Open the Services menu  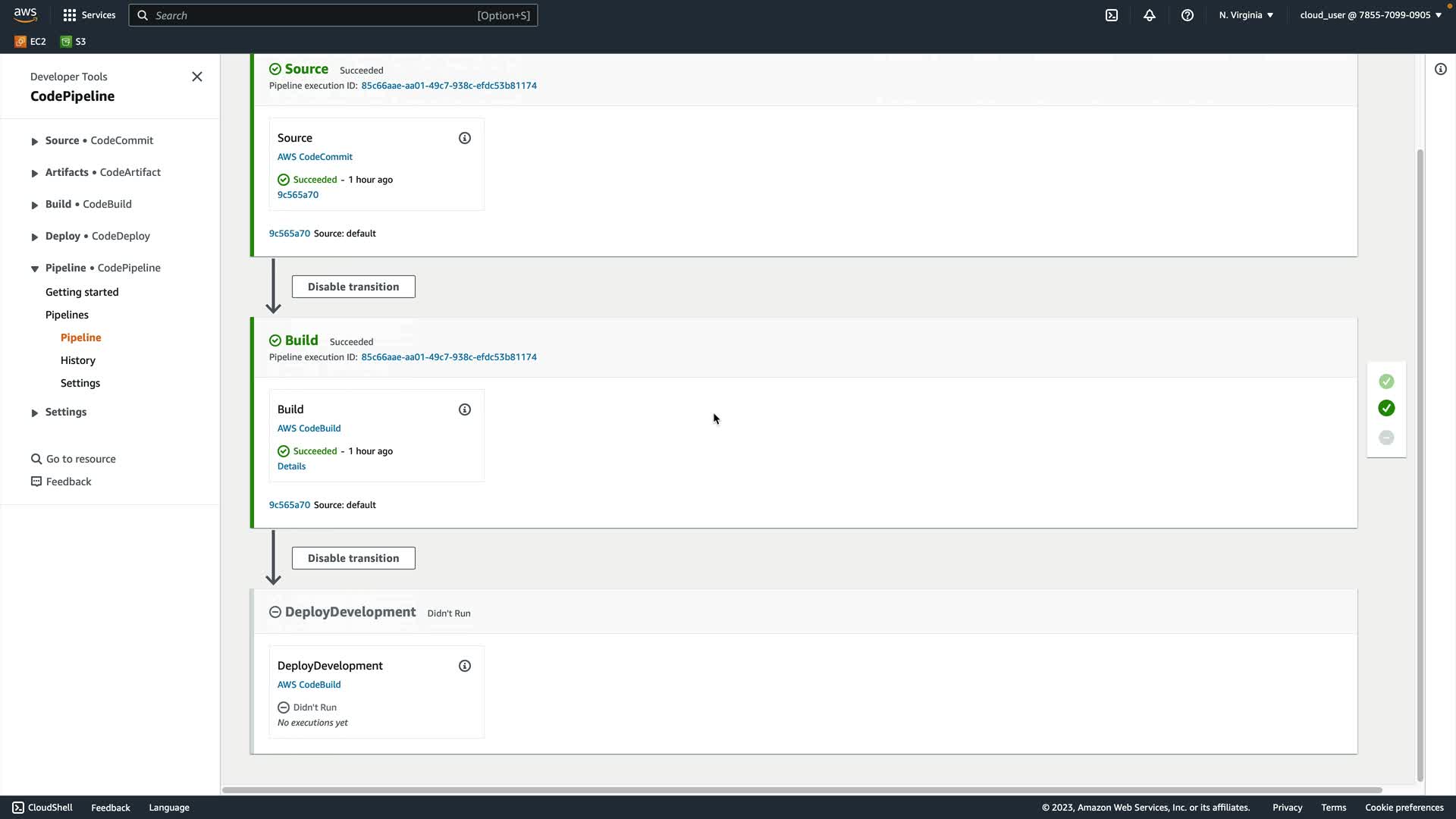pyautogui.click(x=89, y=15)
